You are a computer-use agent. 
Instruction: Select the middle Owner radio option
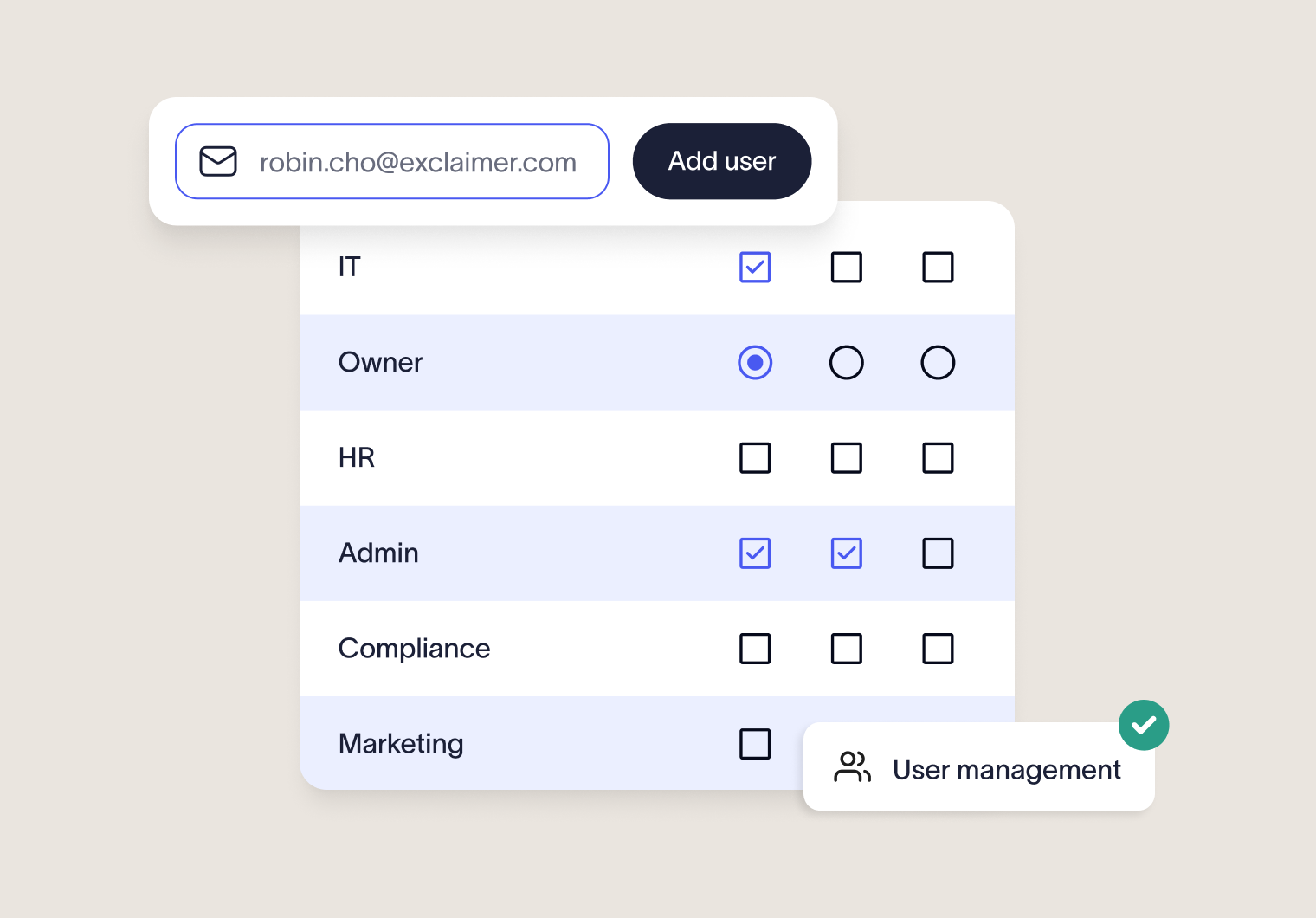847,362
